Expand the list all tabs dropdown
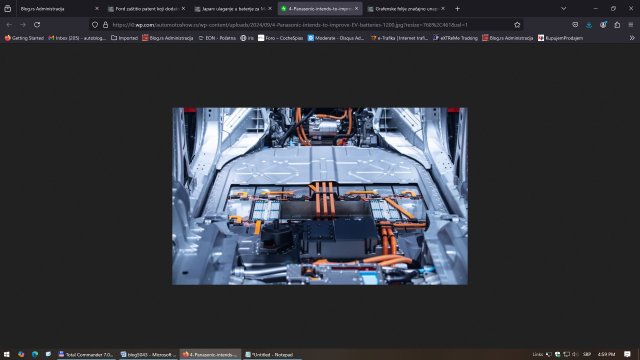The image size is (640, 360). [563, 9]
